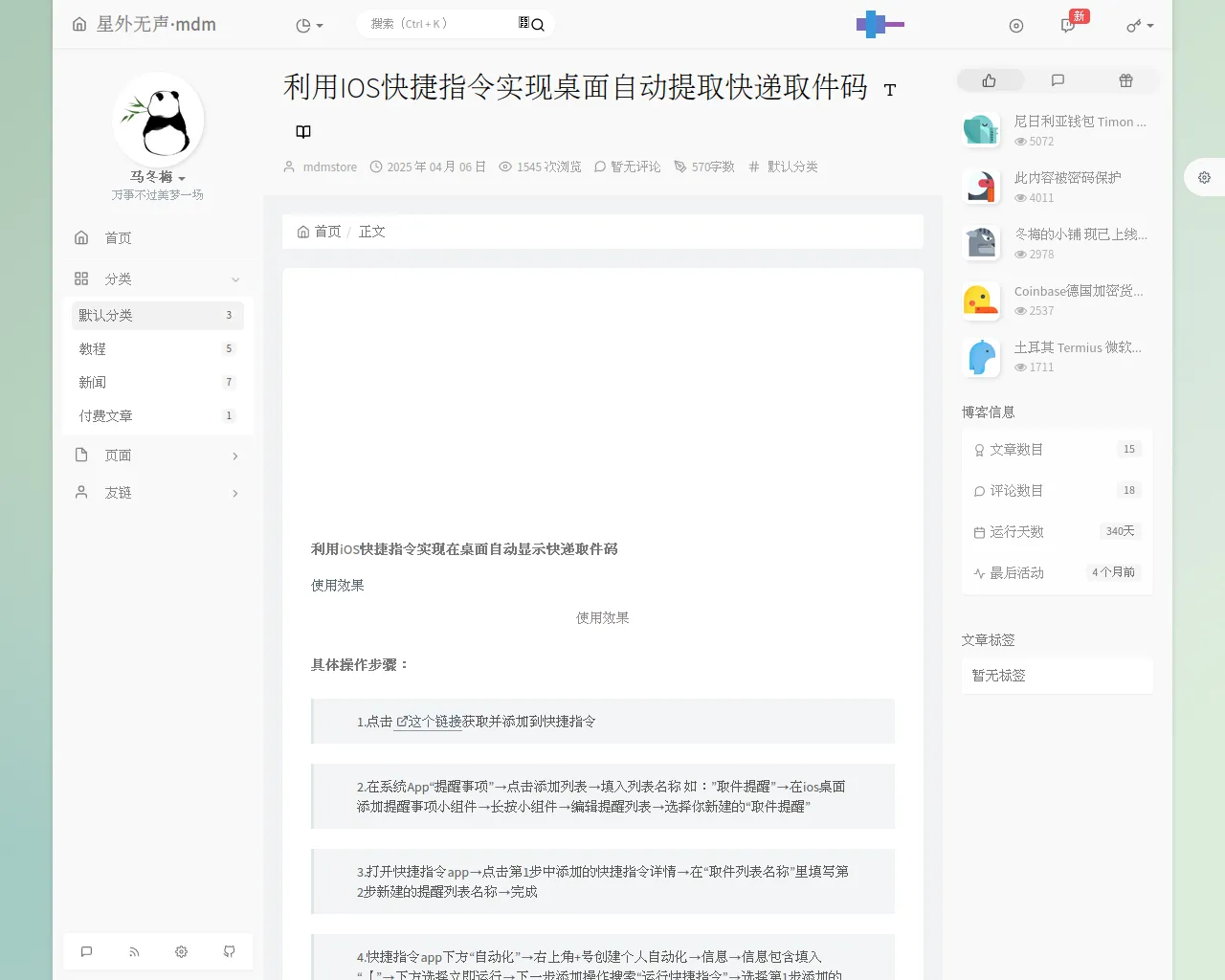Expand the 友链 sidebar menu
Image resolution: width=1225 pixels, height=980 pixels.
tap(158, 493)
